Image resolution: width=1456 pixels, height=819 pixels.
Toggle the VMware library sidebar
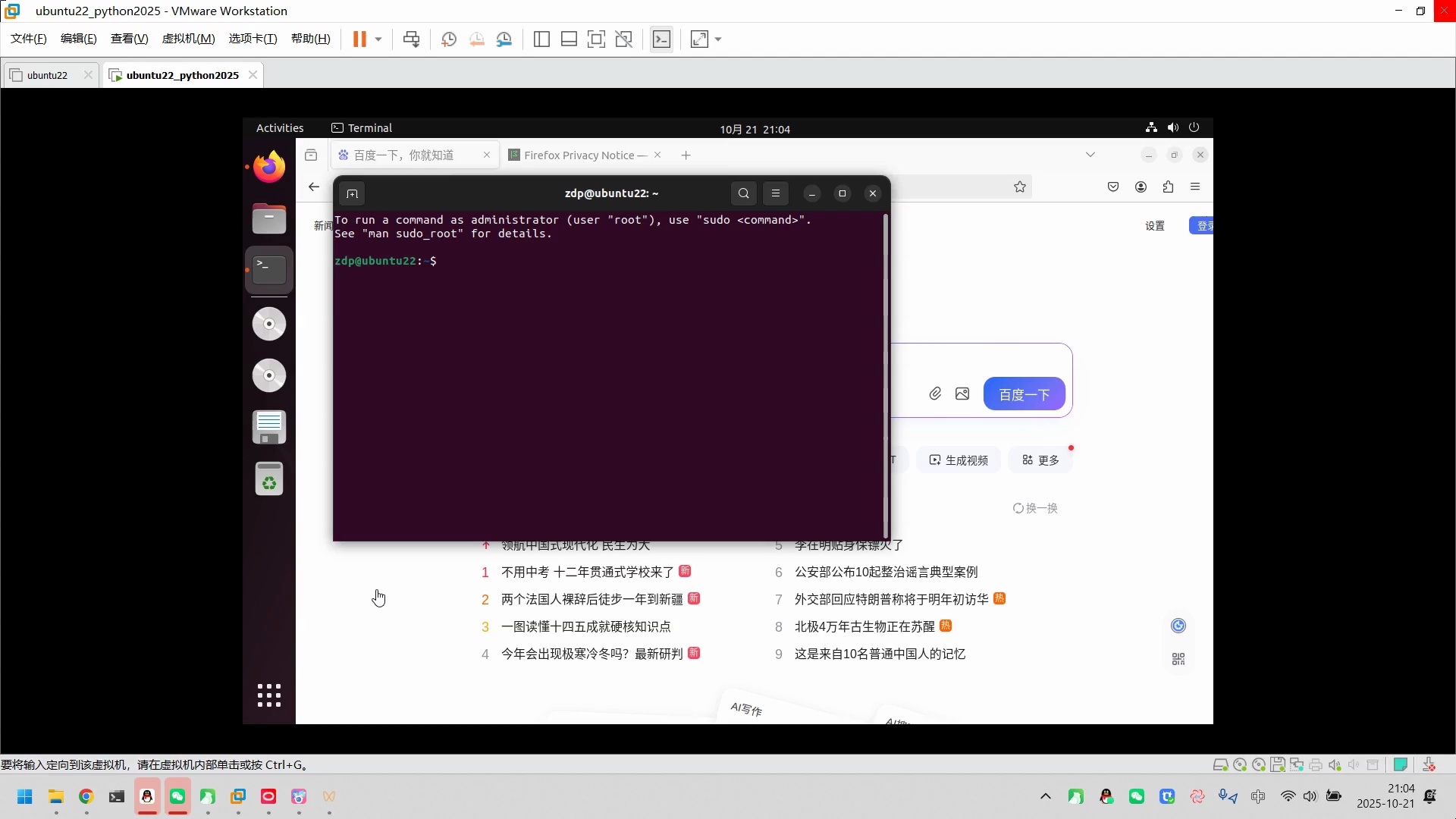click(541, 39)
